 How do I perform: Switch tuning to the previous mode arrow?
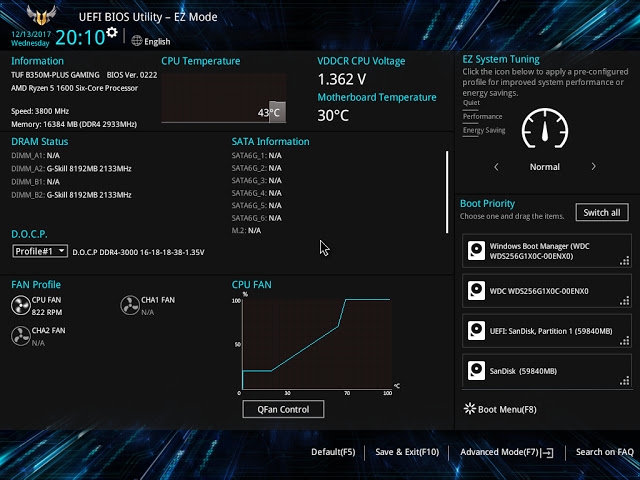496,167
